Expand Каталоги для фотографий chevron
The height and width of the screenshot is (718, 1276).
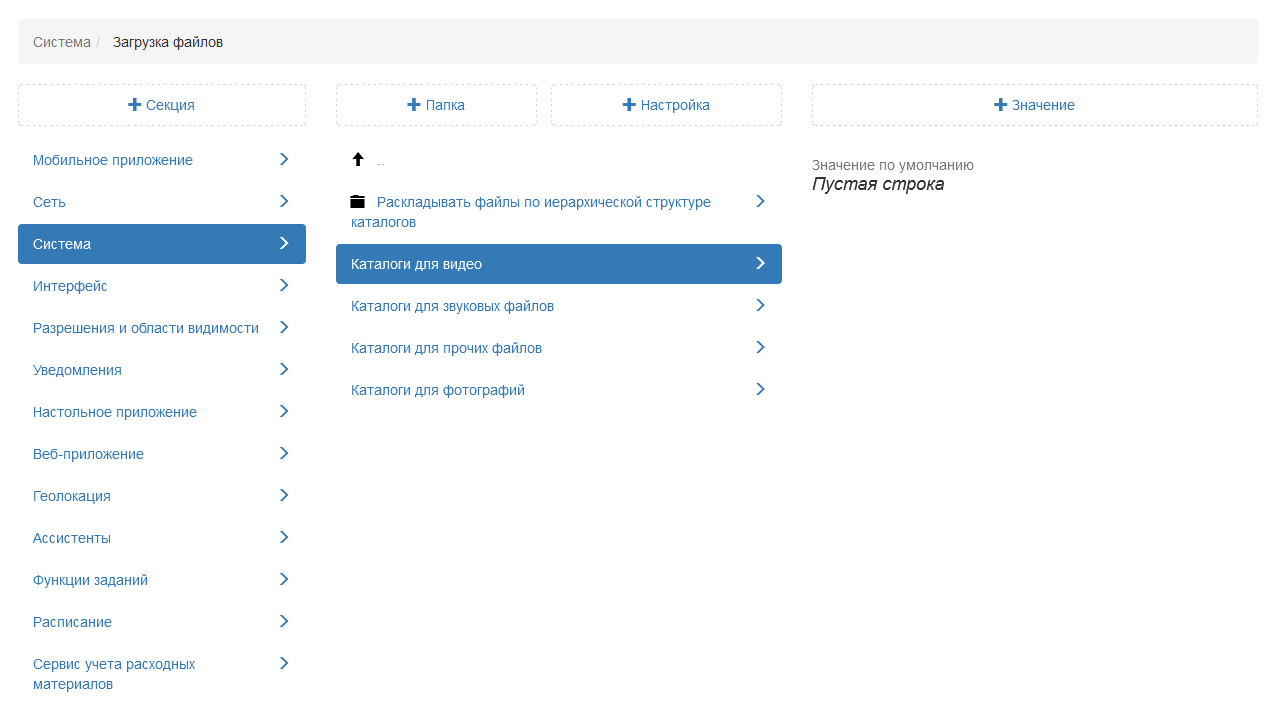(x=760, y=389)
